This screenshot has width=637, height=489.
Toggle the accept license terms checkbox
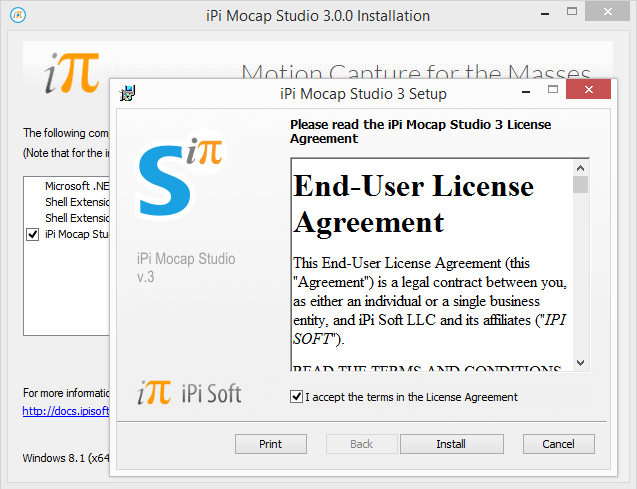[x=296, y=396]
